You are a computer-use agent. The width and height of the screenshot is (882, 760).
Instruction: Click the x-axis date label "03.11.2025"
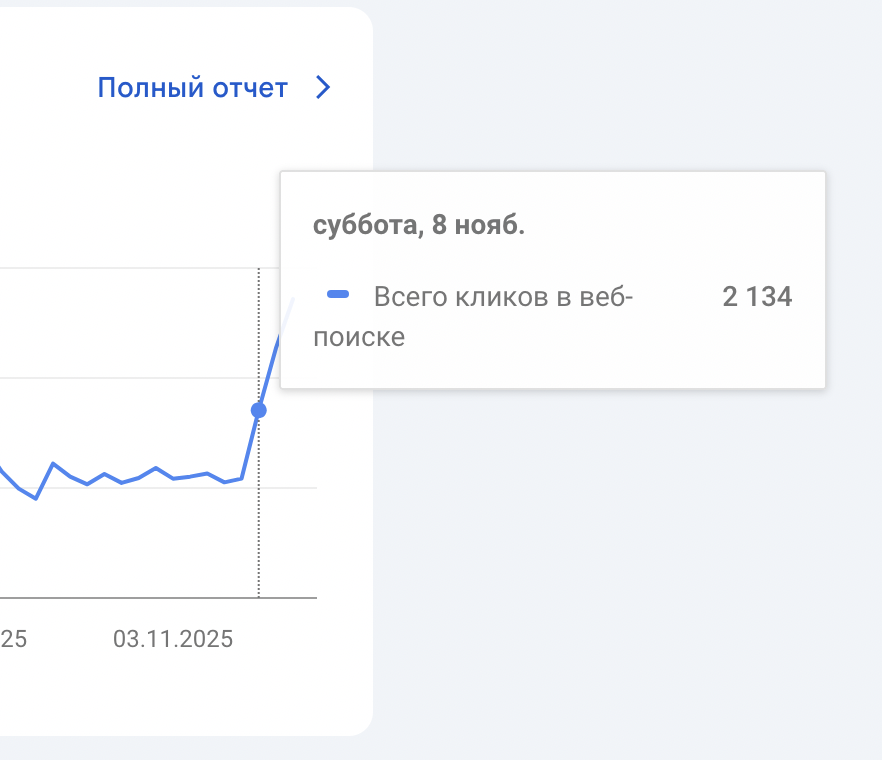[173, 639]
